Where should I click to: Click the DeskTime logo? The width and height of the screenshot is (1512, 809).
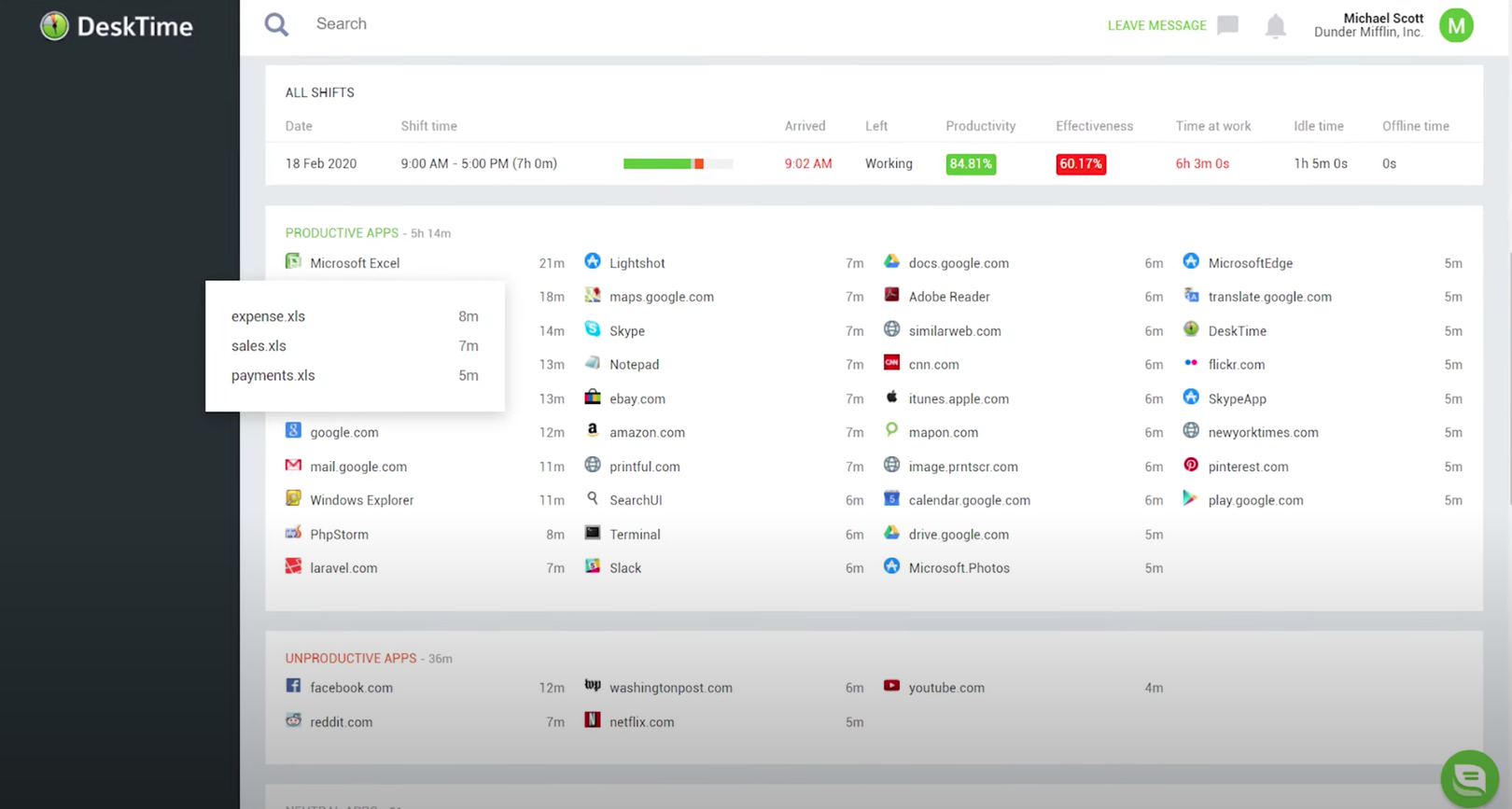[117, 26]
